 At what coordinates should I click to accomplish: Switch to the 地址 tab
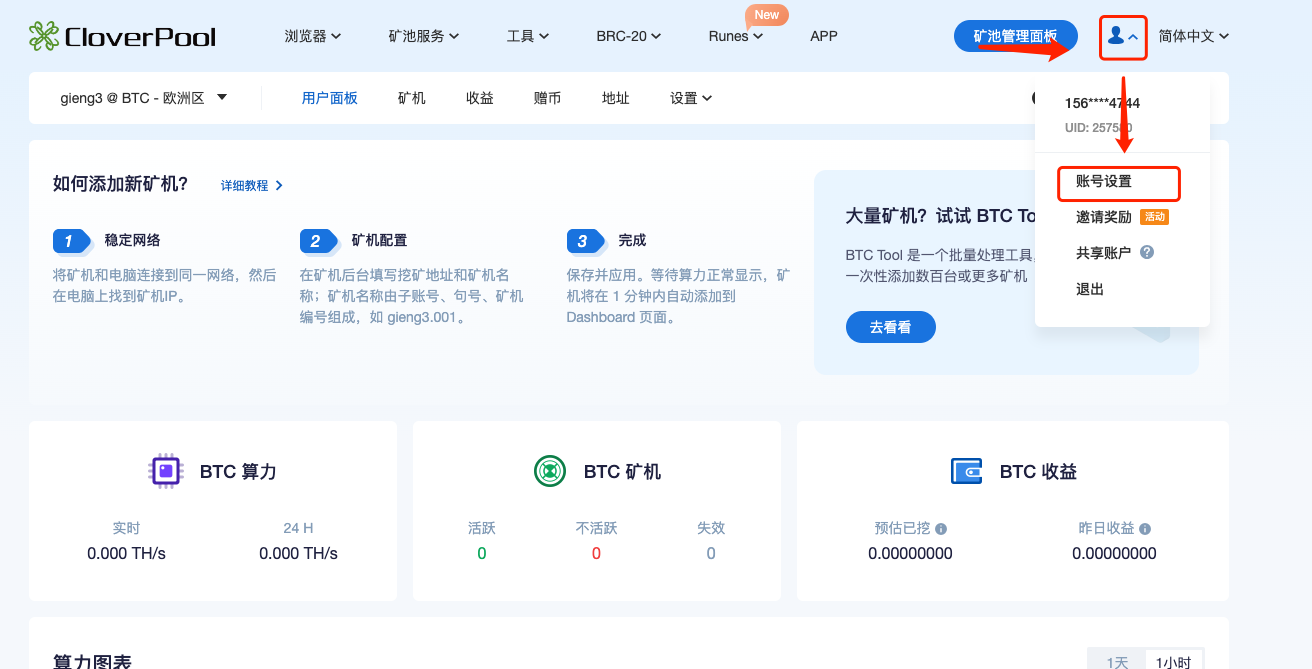point(616,98)
